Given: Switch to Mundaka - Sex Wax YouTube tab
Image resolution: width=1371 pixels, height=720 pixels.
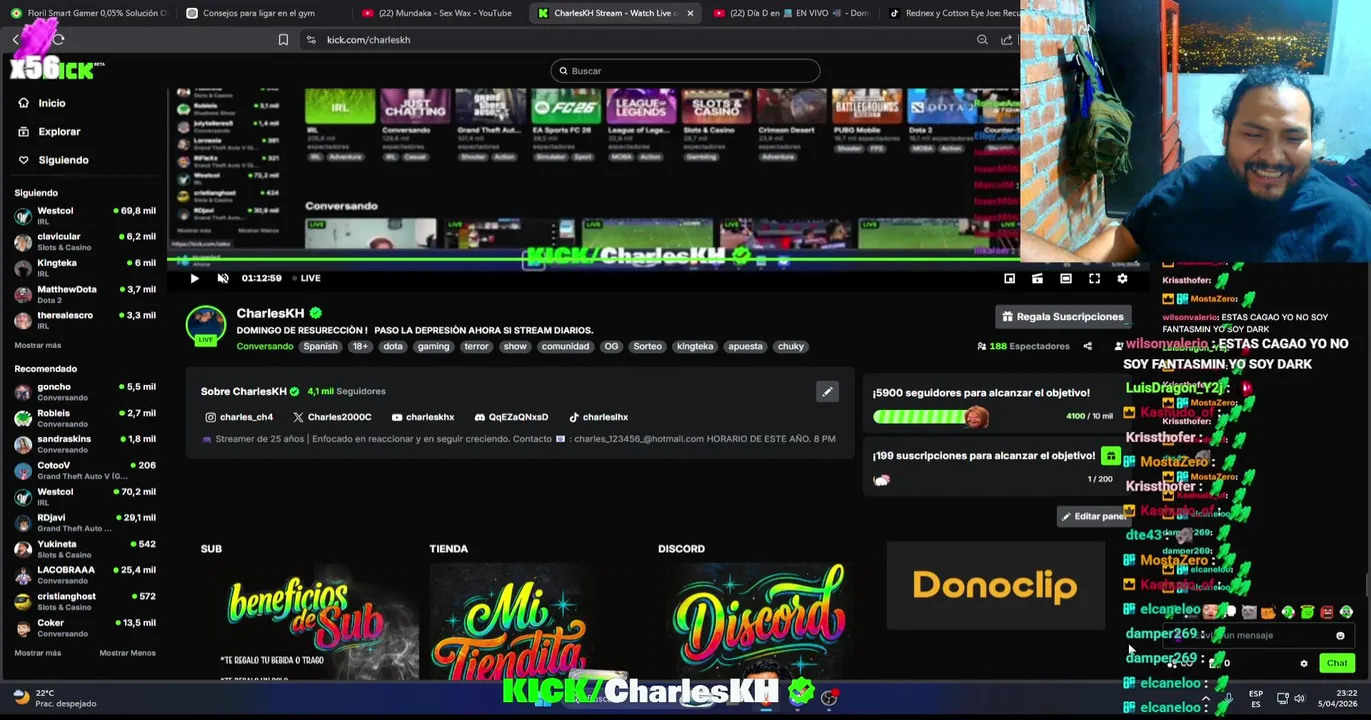Looking at the screenshot, I should click(438, 13).
